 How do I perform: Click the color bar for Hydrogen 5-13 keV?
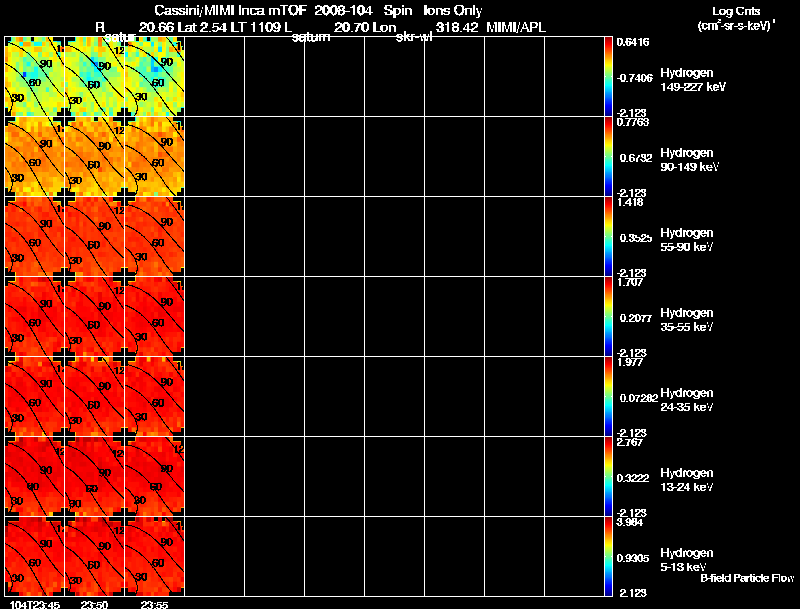[608, 557]
